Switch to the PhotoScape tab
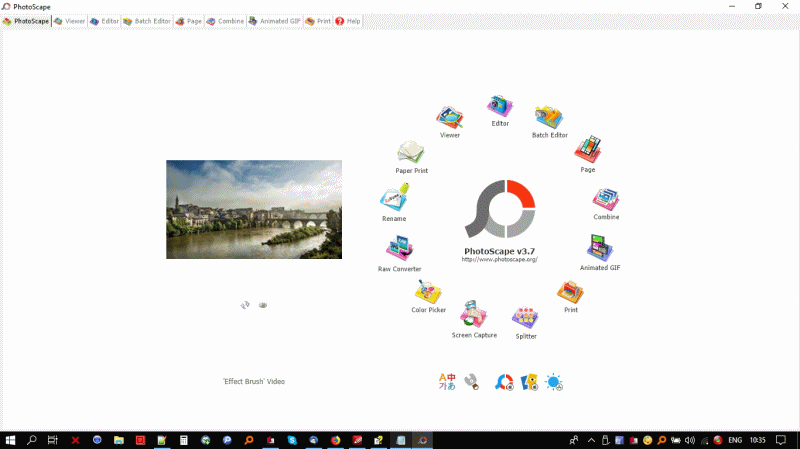The image size is (800, 449). [x=26, y=21]
